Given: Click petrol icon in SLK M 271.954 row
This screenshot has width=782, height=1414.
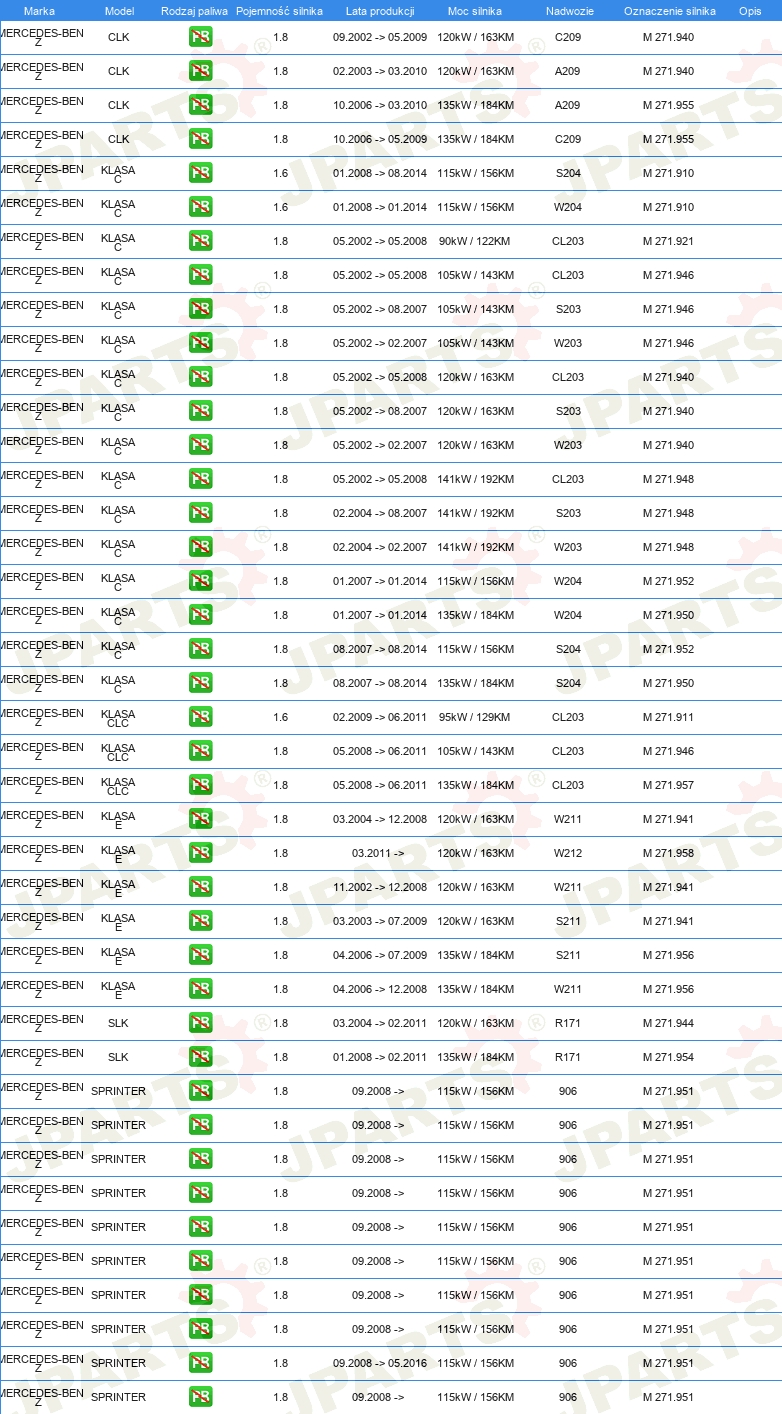Looking at the screenshot, I should [x=201, y=1058].
